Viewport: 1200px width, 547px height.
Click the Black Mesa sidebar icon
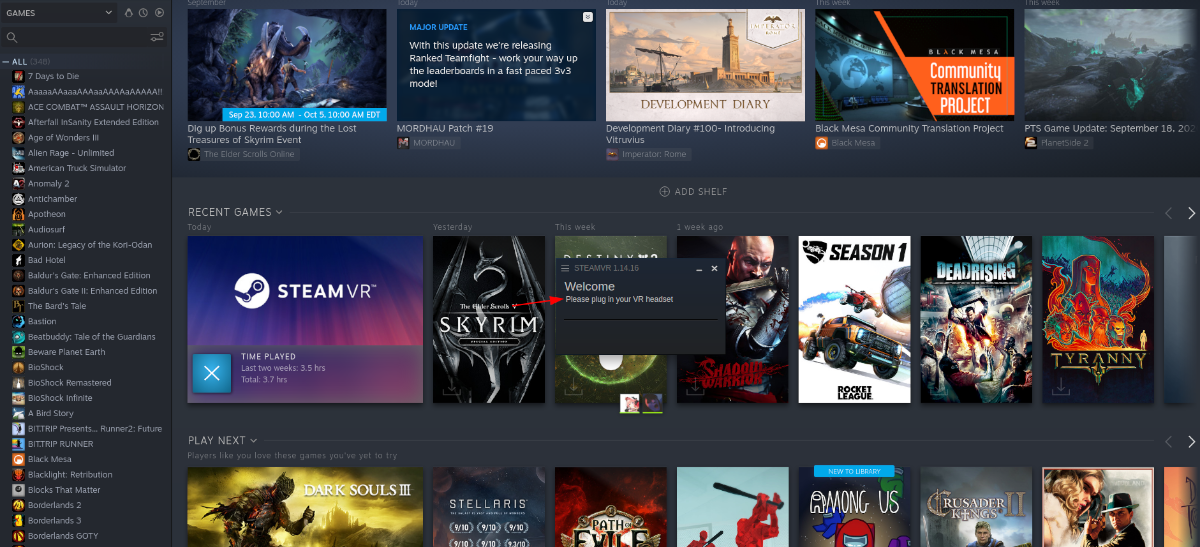[18, 459]
